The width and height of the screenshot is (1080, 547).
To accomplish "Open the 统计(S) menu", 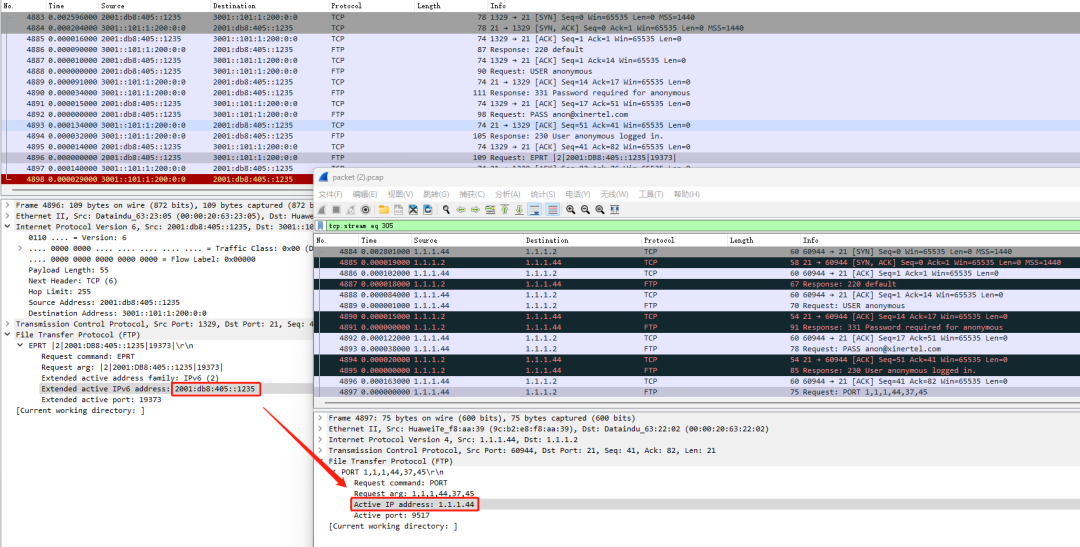I will point(542,194).
